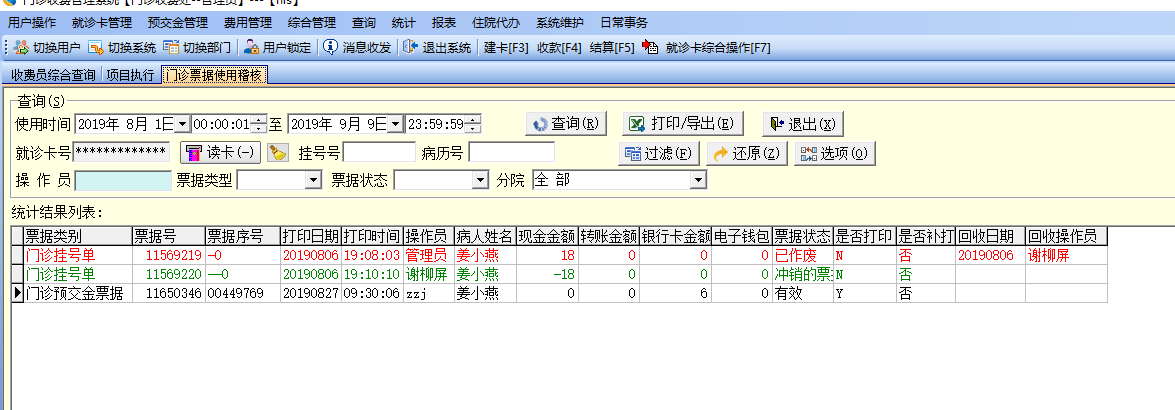
Task: Click the 读卡(-) read card button
Action: (x=221, y=153)
